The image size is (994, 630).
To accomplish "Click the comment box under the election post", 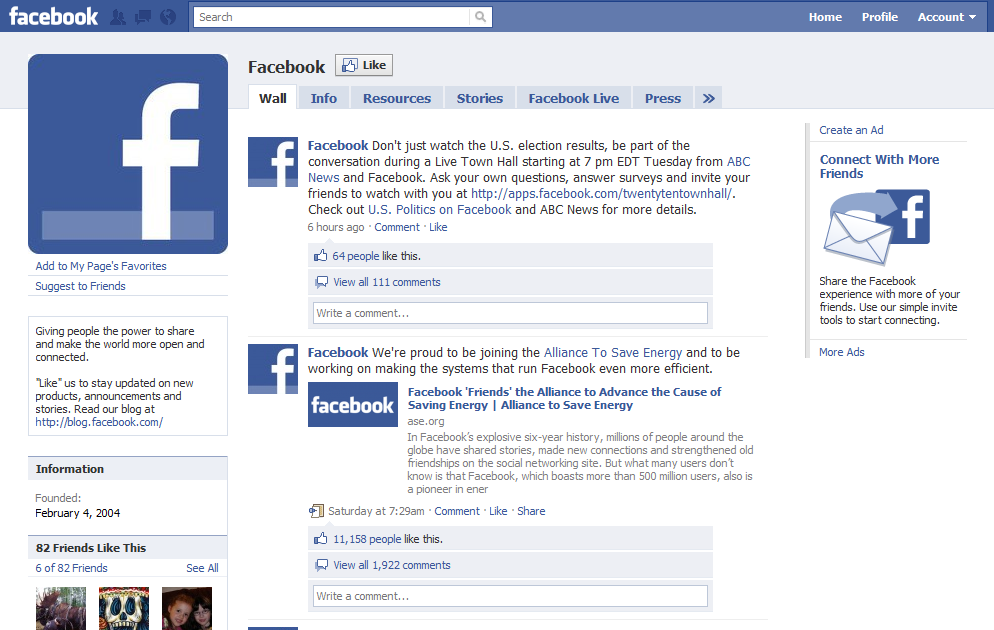I will coord(510,313).
